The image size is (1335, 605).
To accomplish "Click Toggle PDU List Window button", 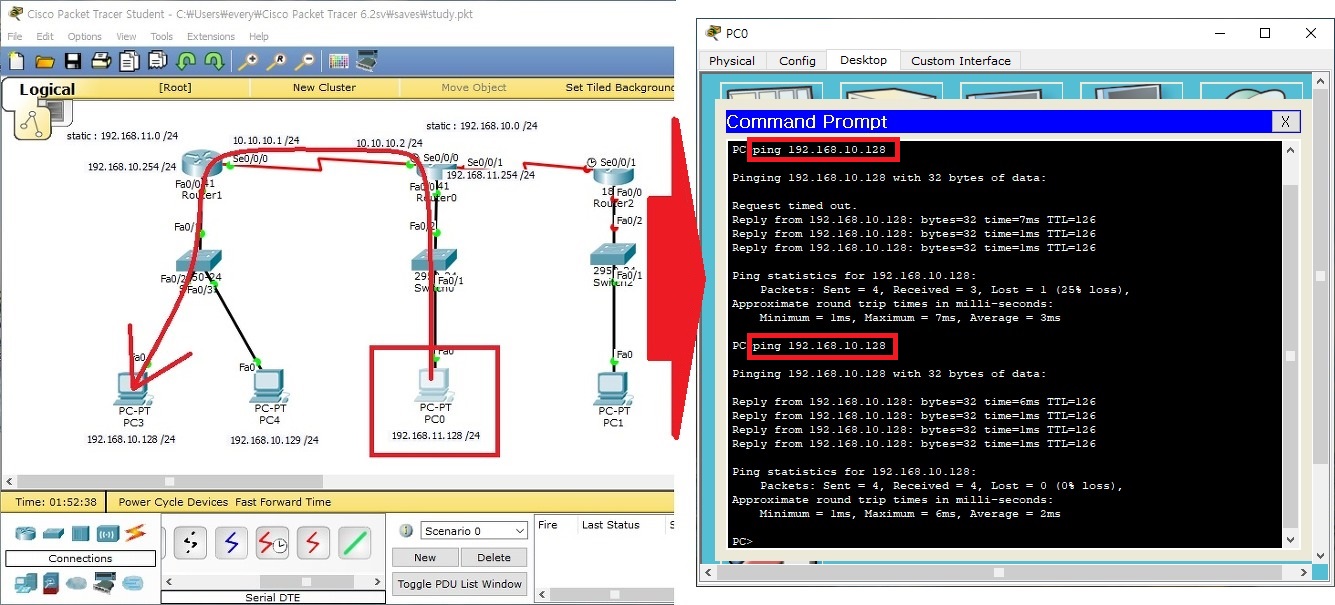I will pyautogui.click(x=460, y=584).
